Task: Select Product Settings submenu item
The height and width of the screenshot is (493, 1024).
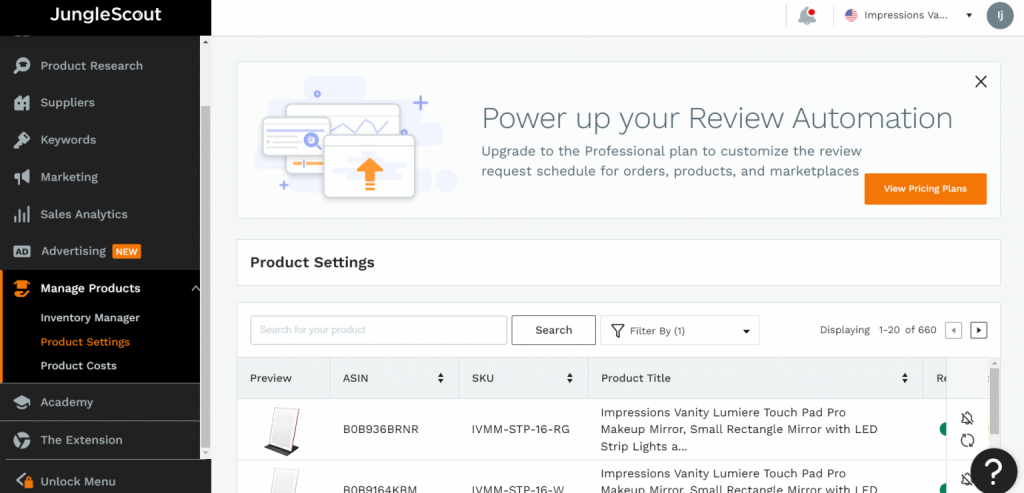Action: (x=85, y=342)
